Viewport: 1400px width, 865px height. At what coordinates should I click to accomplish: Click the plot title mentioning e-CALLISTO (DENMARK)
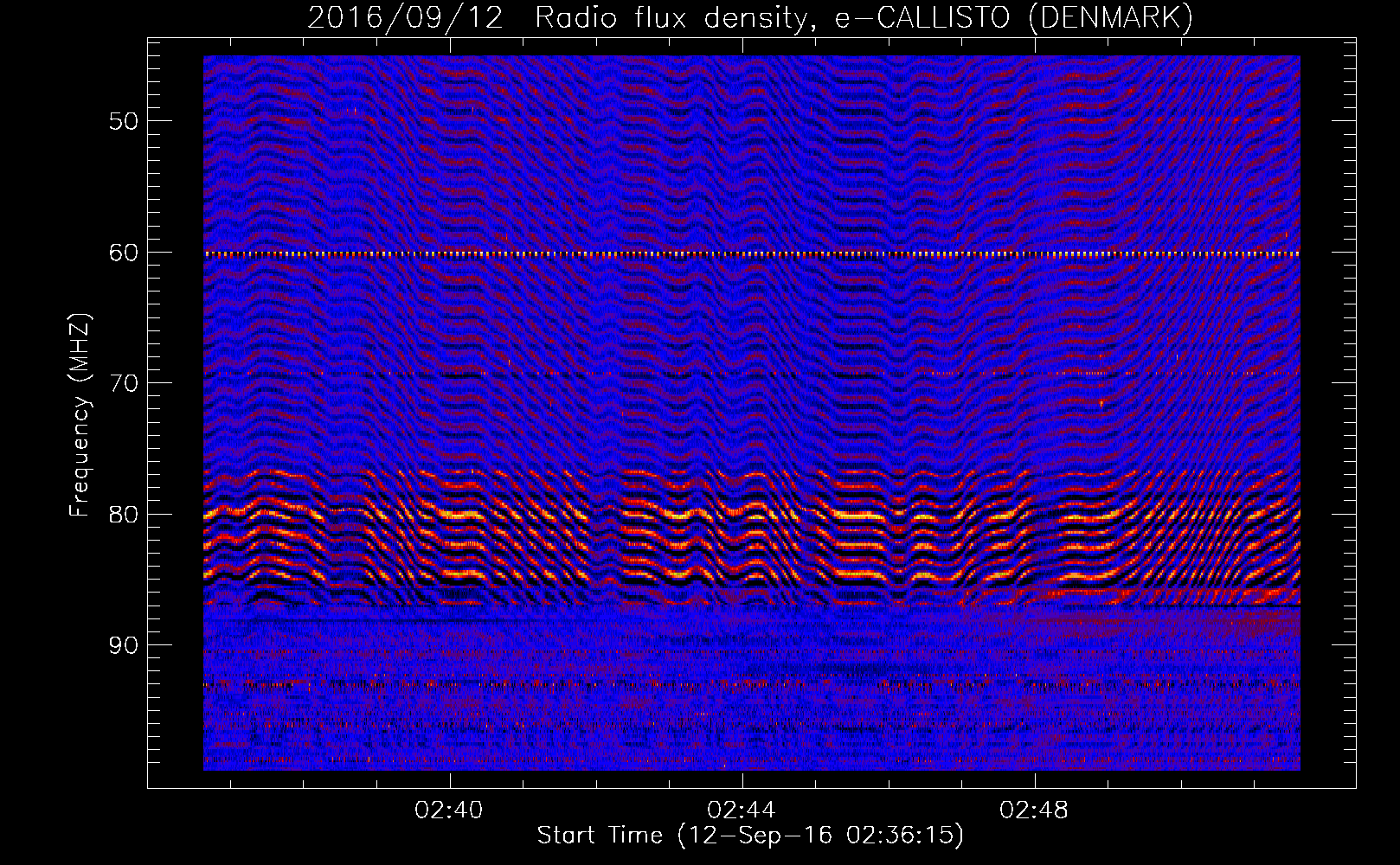tap(750, 17)
